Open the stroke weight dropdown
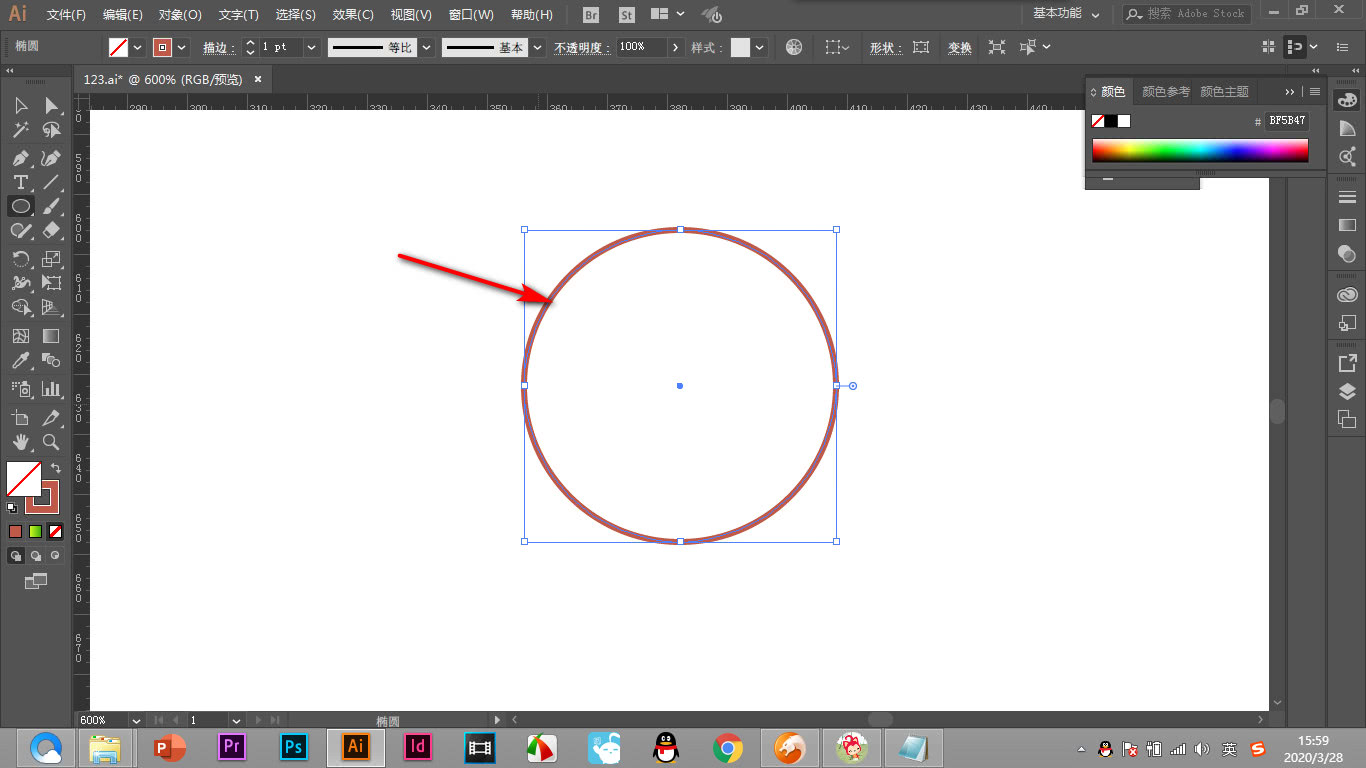This screenshot has height=768, width=1366. 311,47
